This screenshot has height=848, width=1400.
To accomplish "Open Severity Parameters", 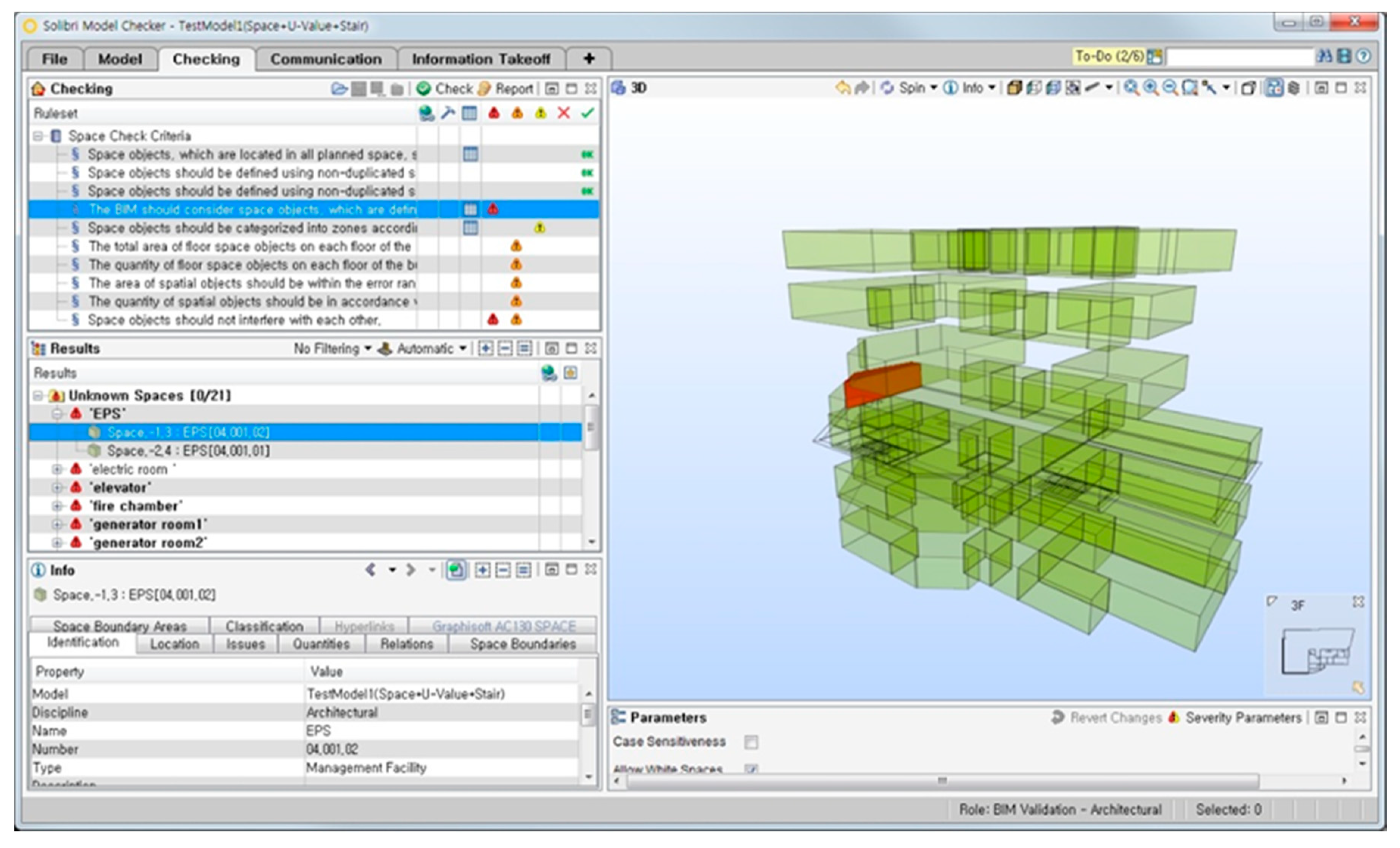I will pos(1235,717).
